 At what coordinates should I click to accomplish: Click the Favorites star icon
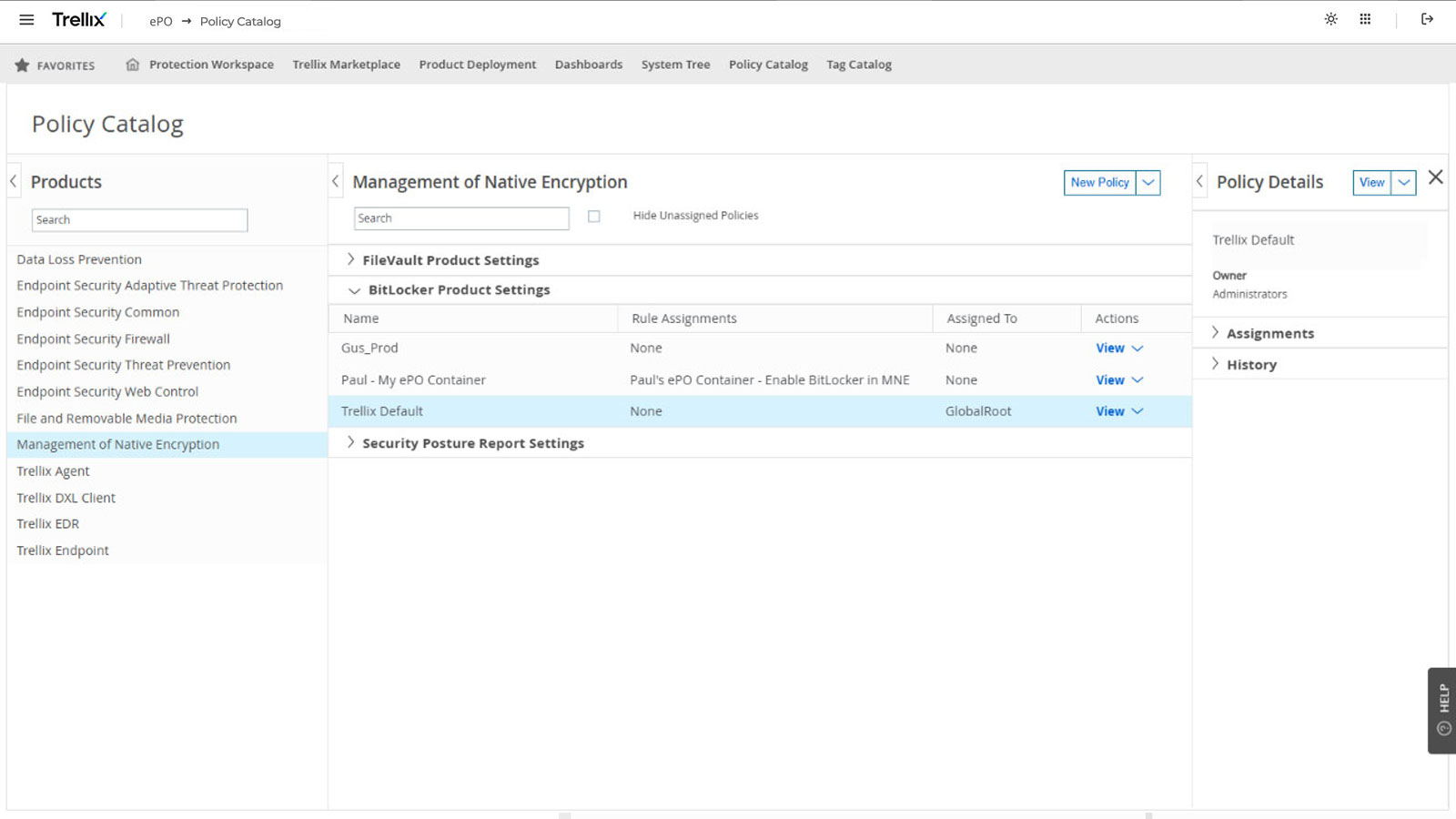pos(22,66)
